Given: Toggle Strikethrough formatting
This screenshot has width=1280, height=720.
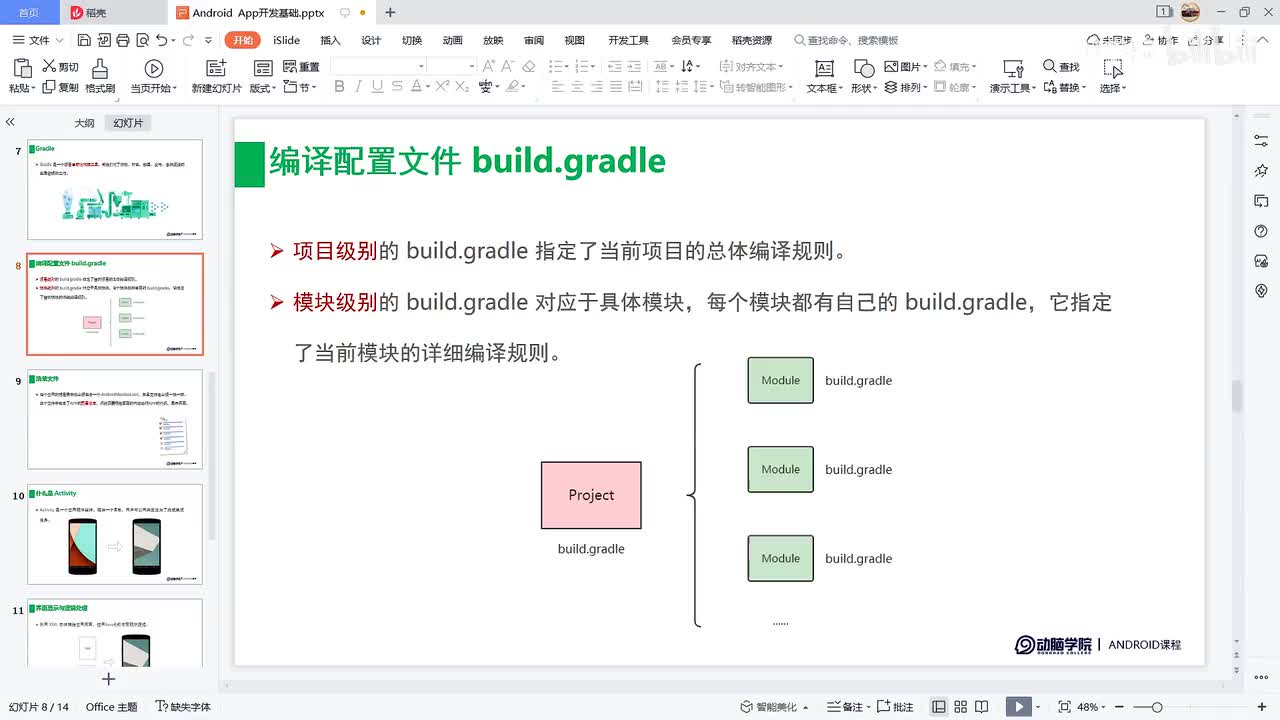Looking at the screenshot, I should point(396,87).
